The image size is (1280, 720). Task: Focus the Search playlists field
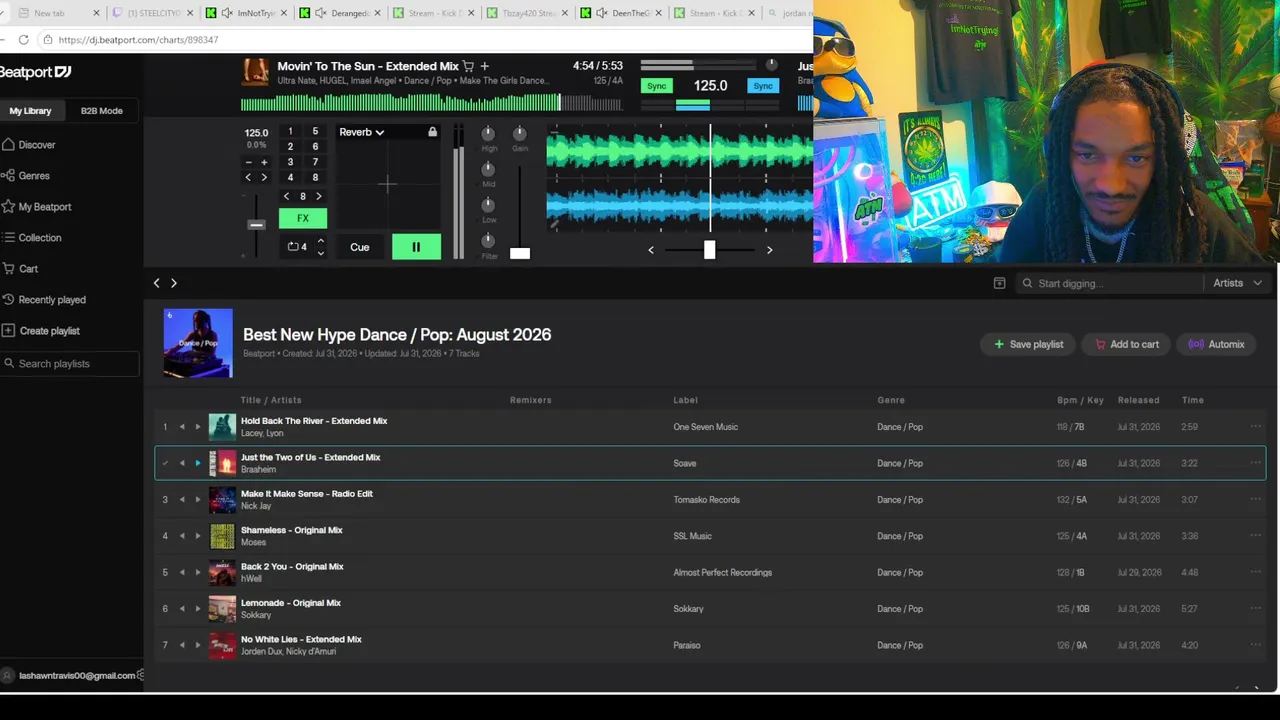69,364
